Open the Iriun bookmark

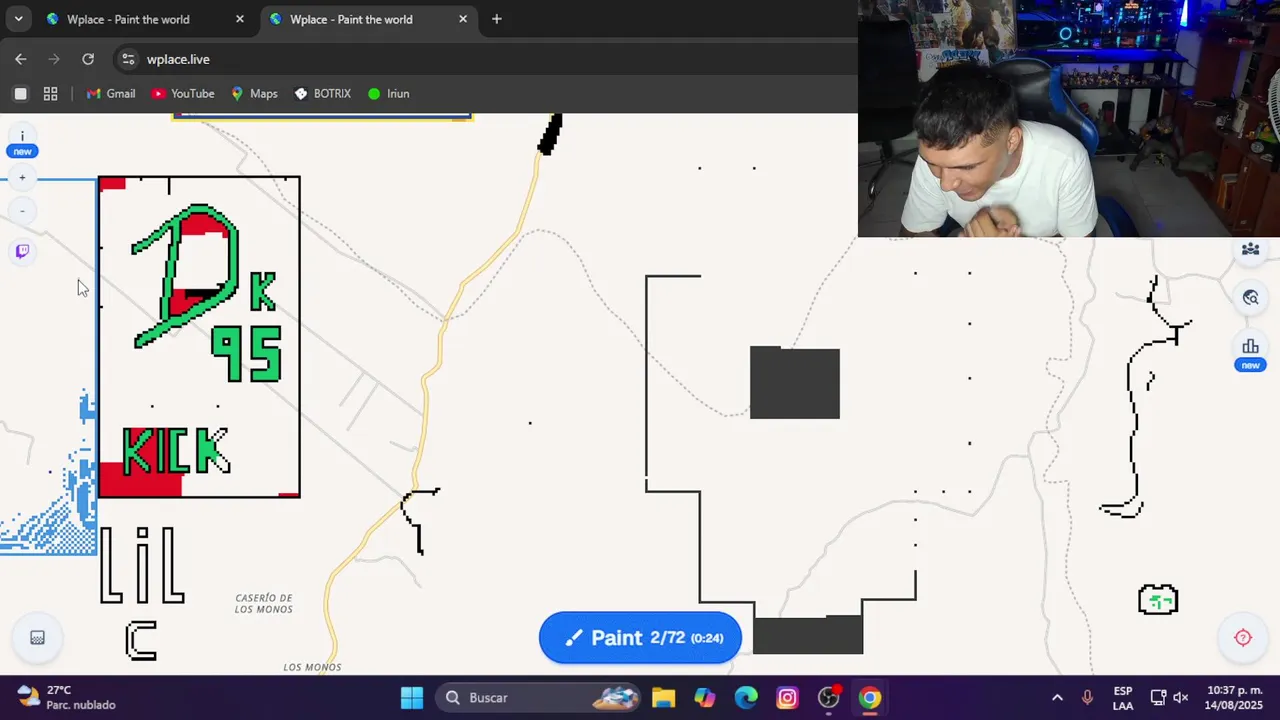[x=388, y=94]
